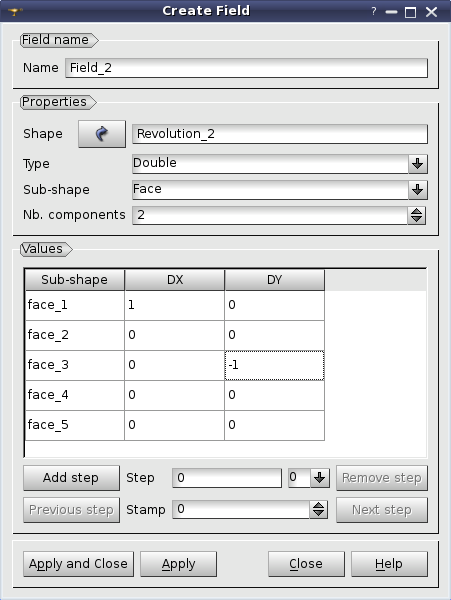Click the Revolution_2 shape field
451x600 pixels.
point(280,134)
